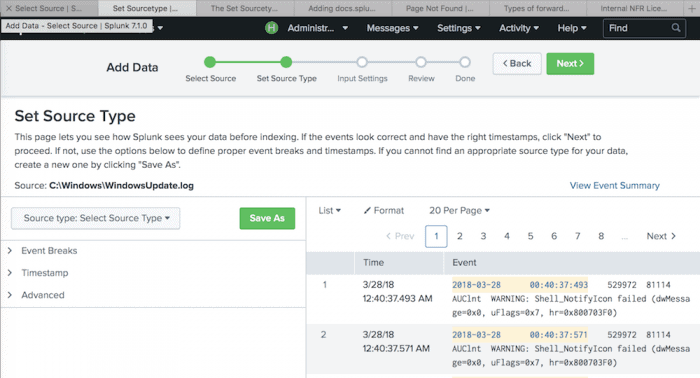Screen dimensions: 700x378
Task: Go to results page 2
Action: pyautogui.click(x=459, y=236)
